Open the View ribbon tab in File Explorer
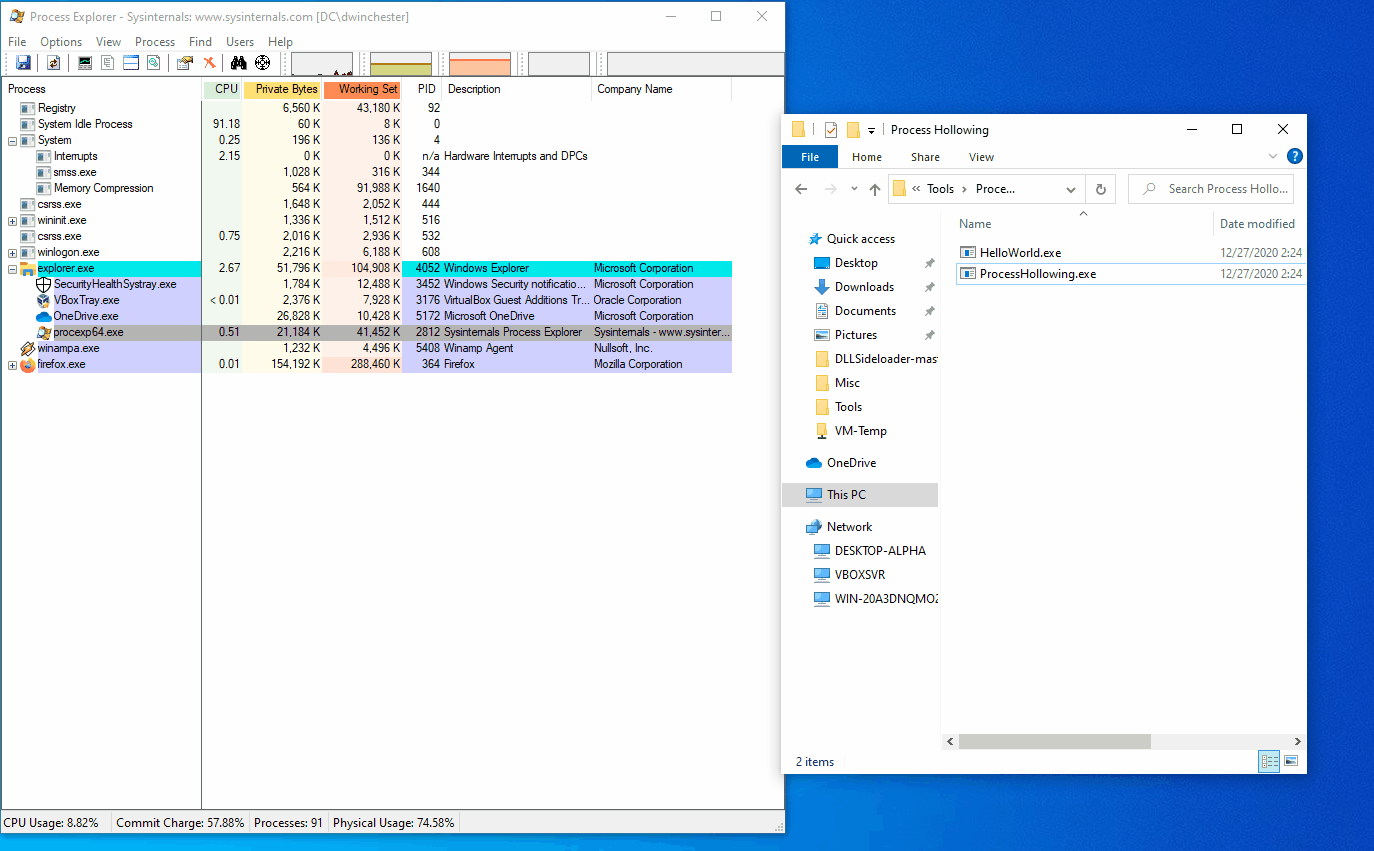 tap(981, 157)
